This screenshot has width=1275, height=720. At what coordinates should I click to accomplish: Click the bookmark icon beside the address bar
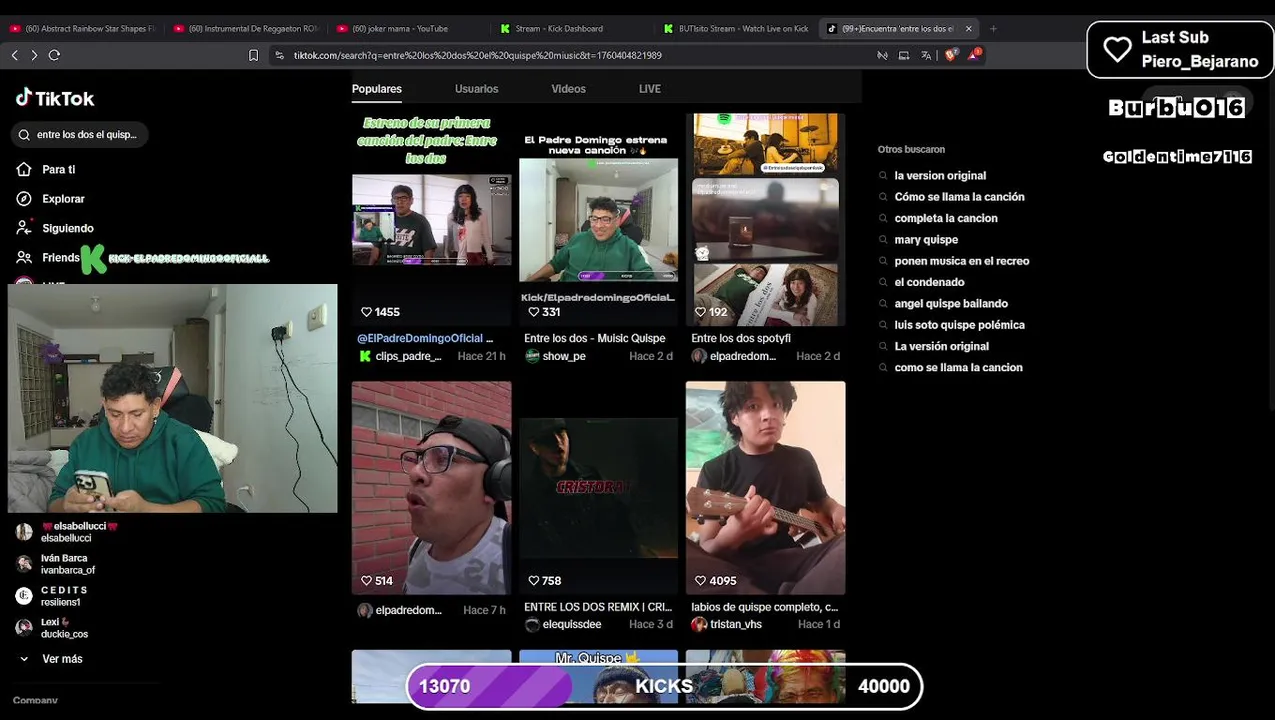(253, 56)
